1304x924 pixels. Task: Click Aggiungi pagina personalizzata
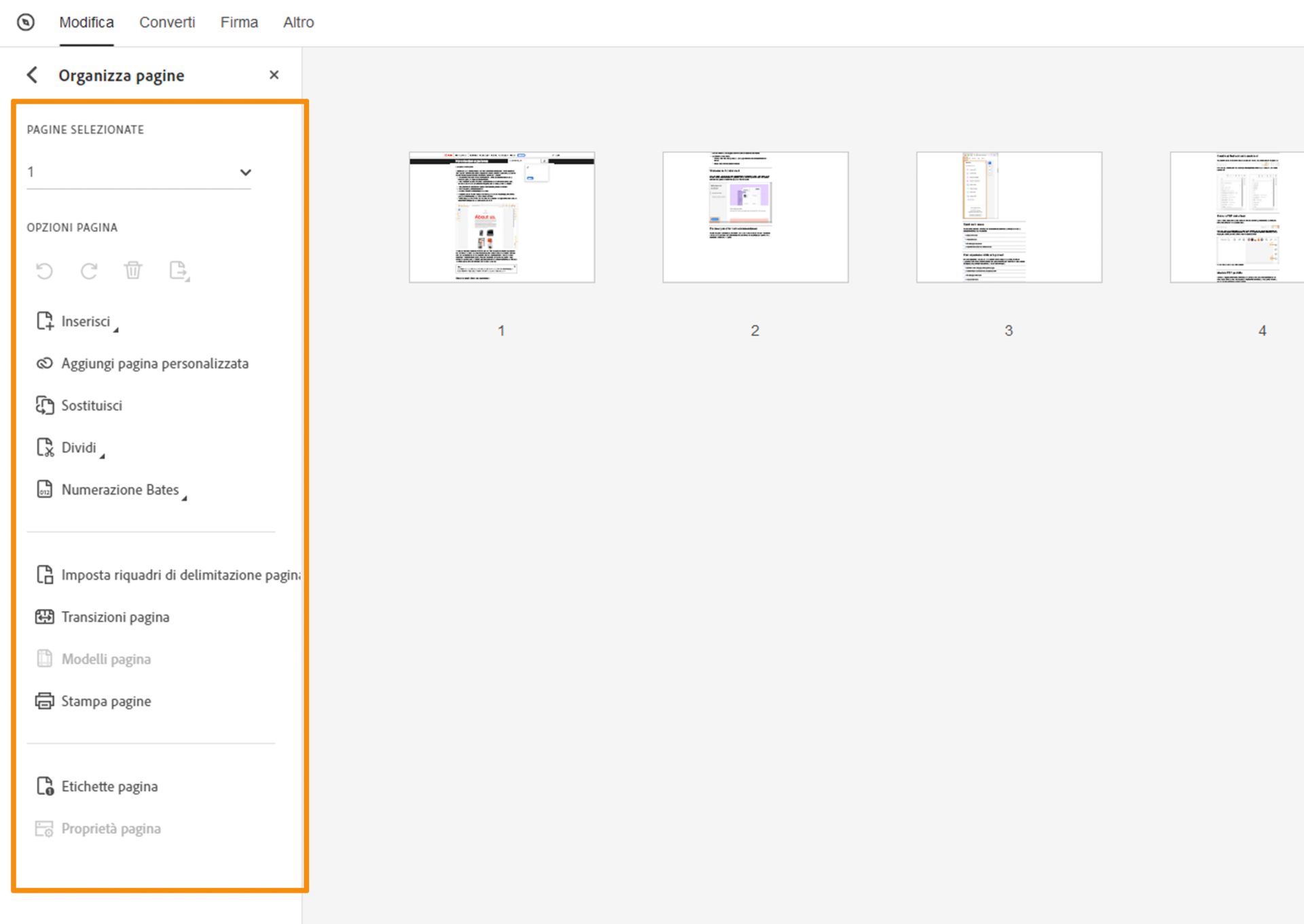point(154,363)
